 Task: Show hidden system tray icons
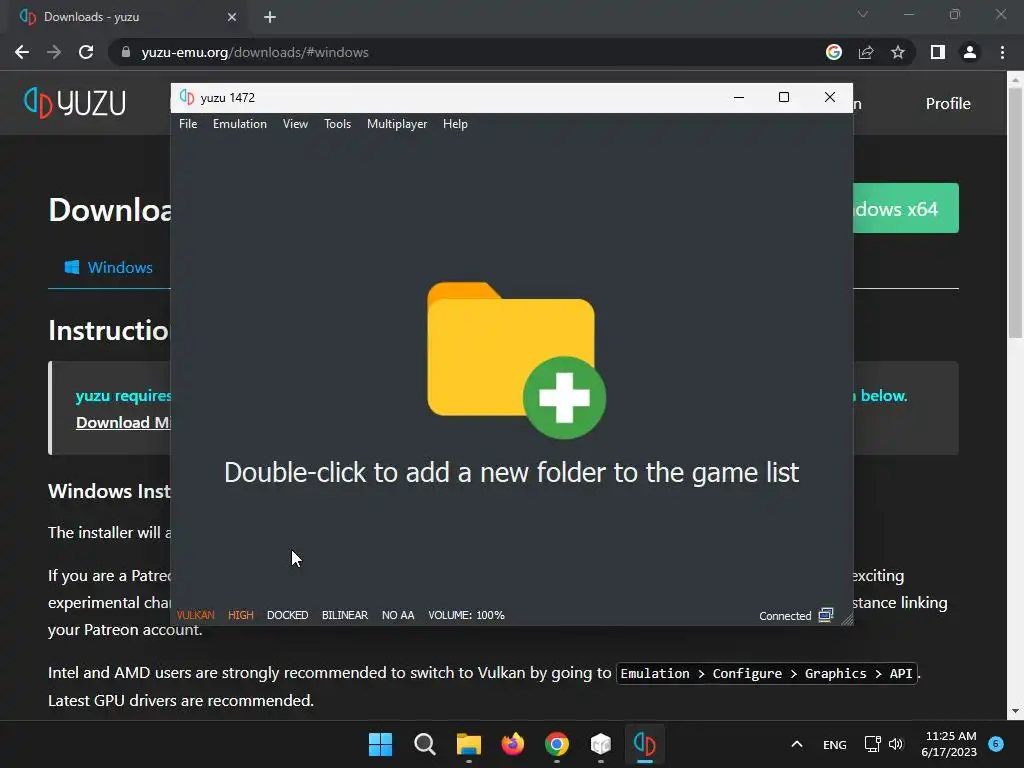[x=797, y=744]
